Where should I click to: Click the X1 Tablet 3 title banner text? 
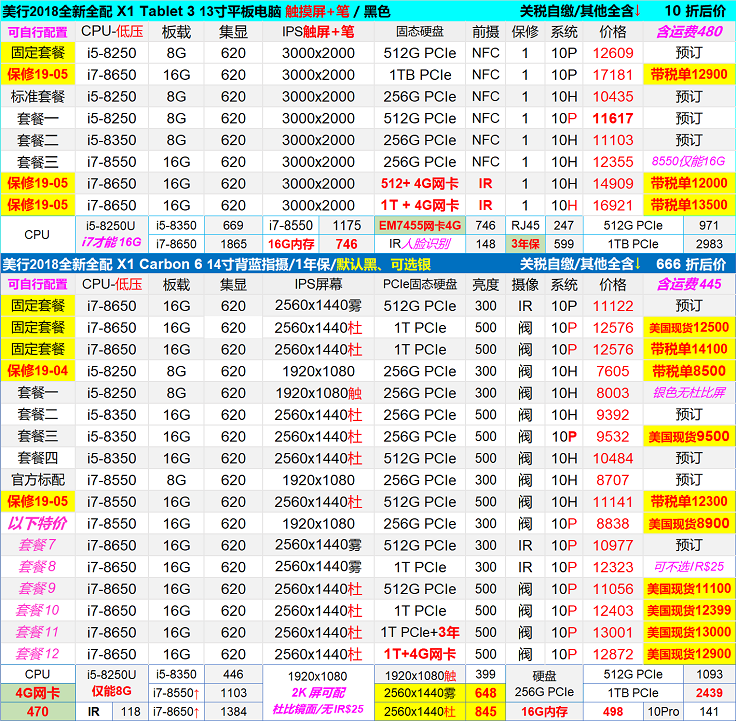point(196,11)
